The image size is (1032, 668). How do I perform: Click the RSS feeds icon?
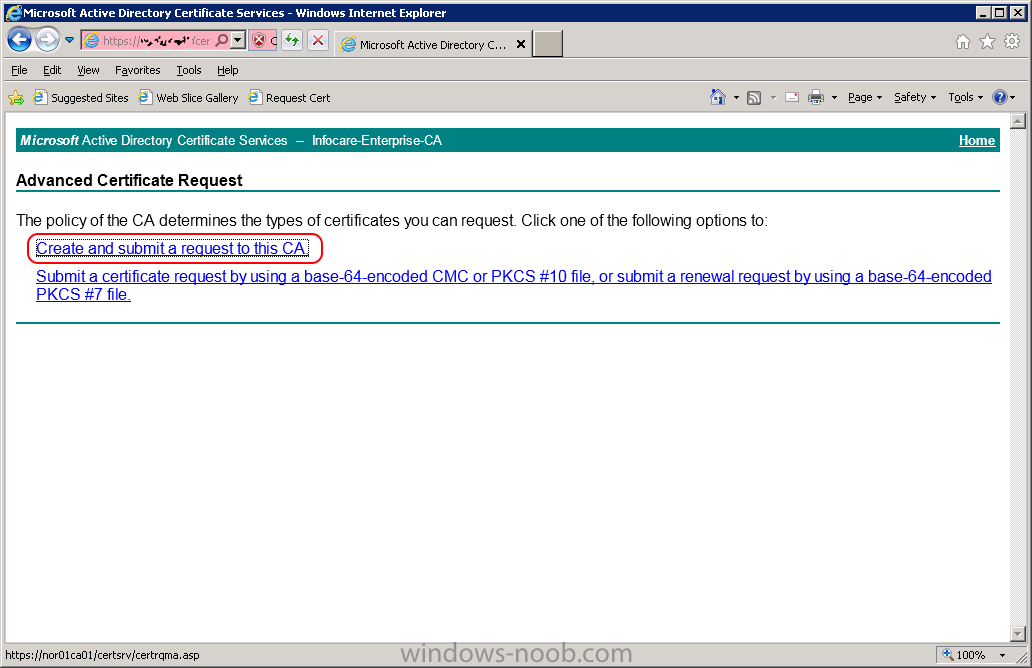pos(754,97)
